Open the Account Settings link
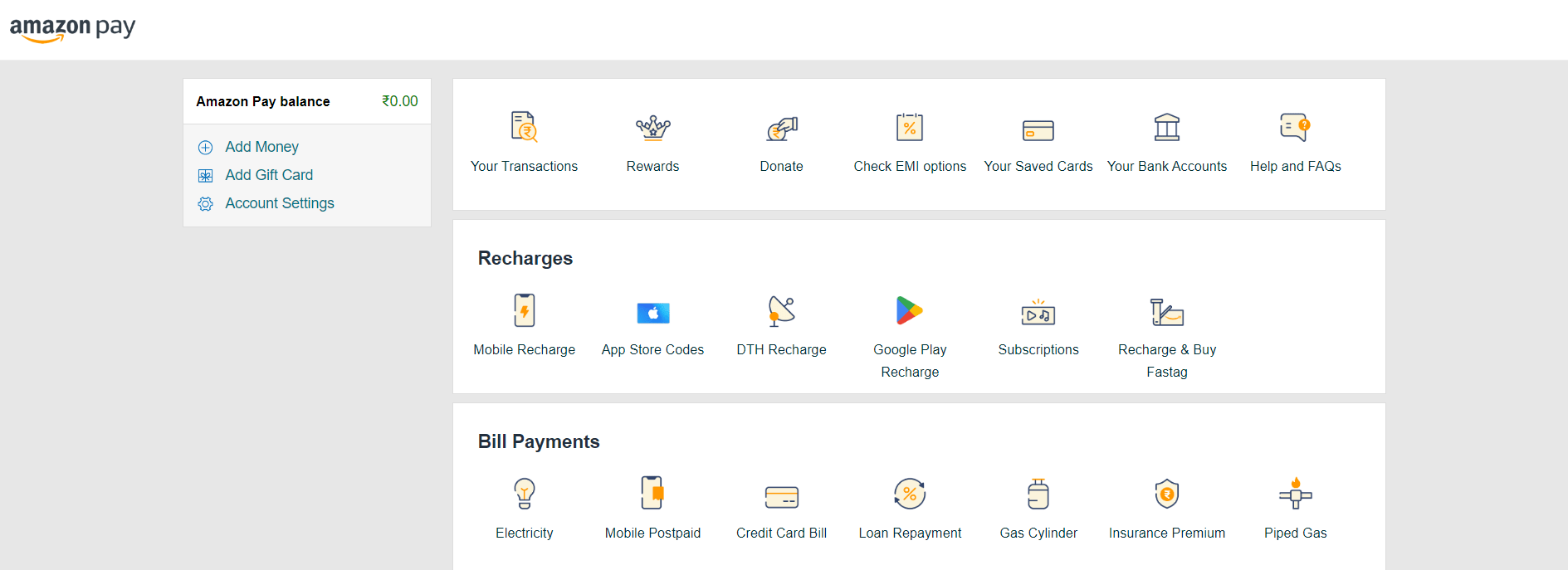Viewport: 1568px width, 570px height. click(280, 203)
